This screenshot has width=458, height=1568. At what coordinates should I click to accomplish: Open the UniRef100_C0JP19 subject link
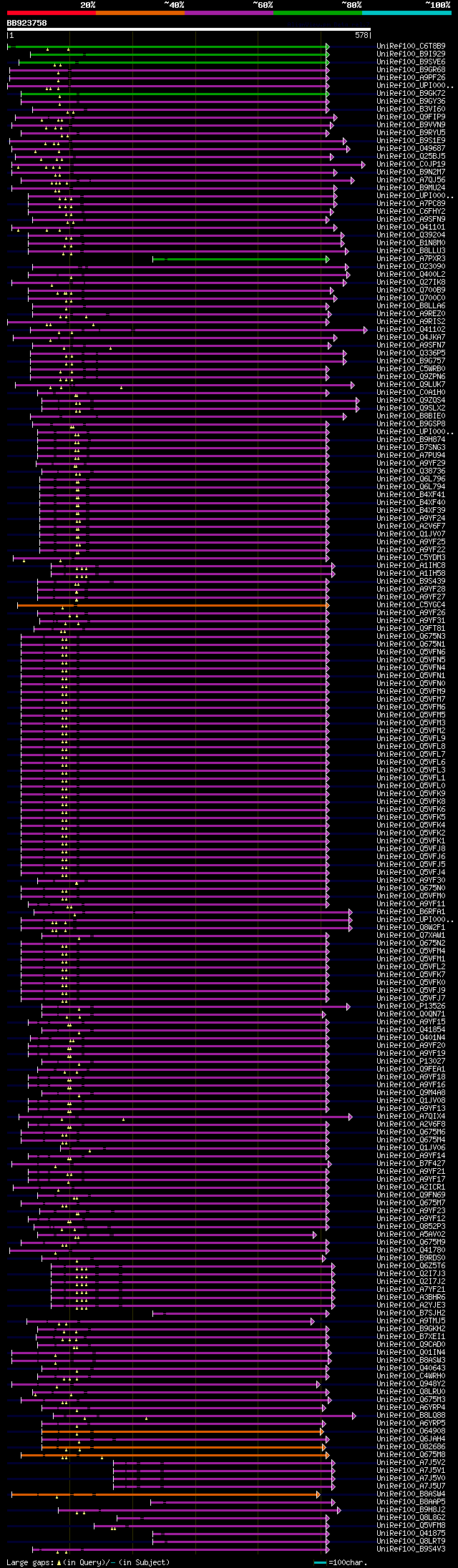click(411, 165)
